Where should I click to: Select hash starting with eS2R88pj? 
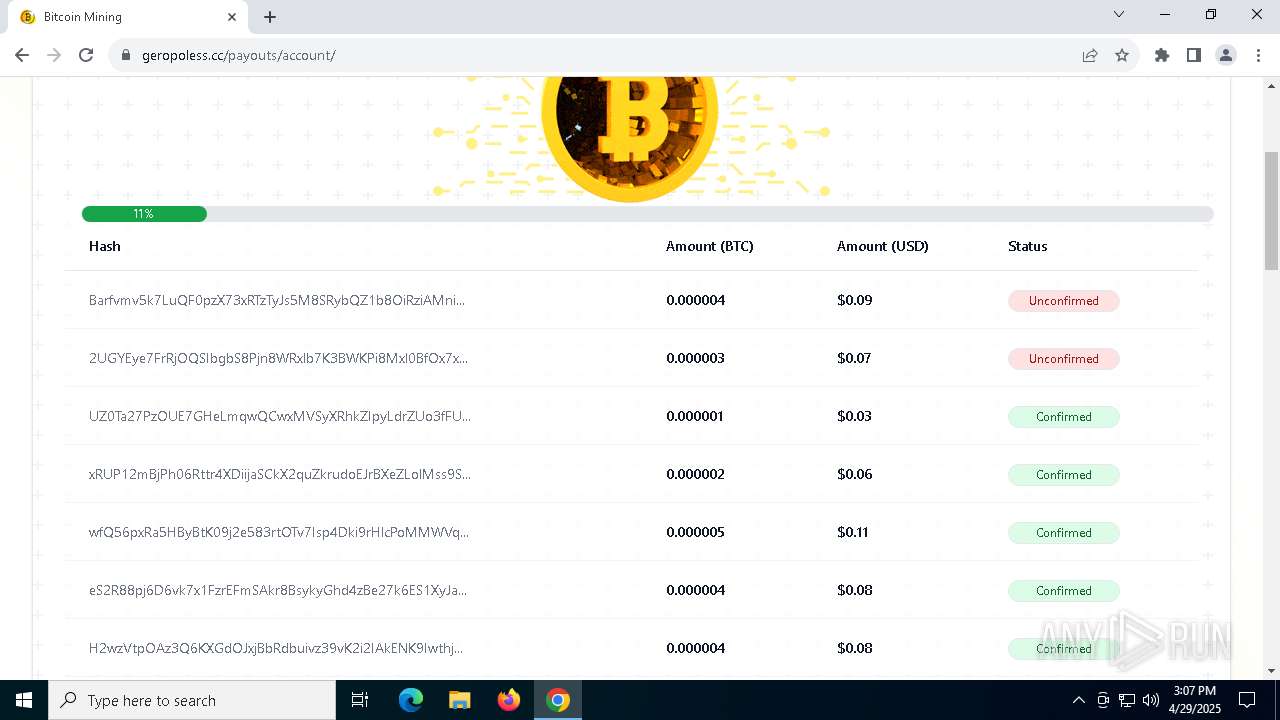278,590
